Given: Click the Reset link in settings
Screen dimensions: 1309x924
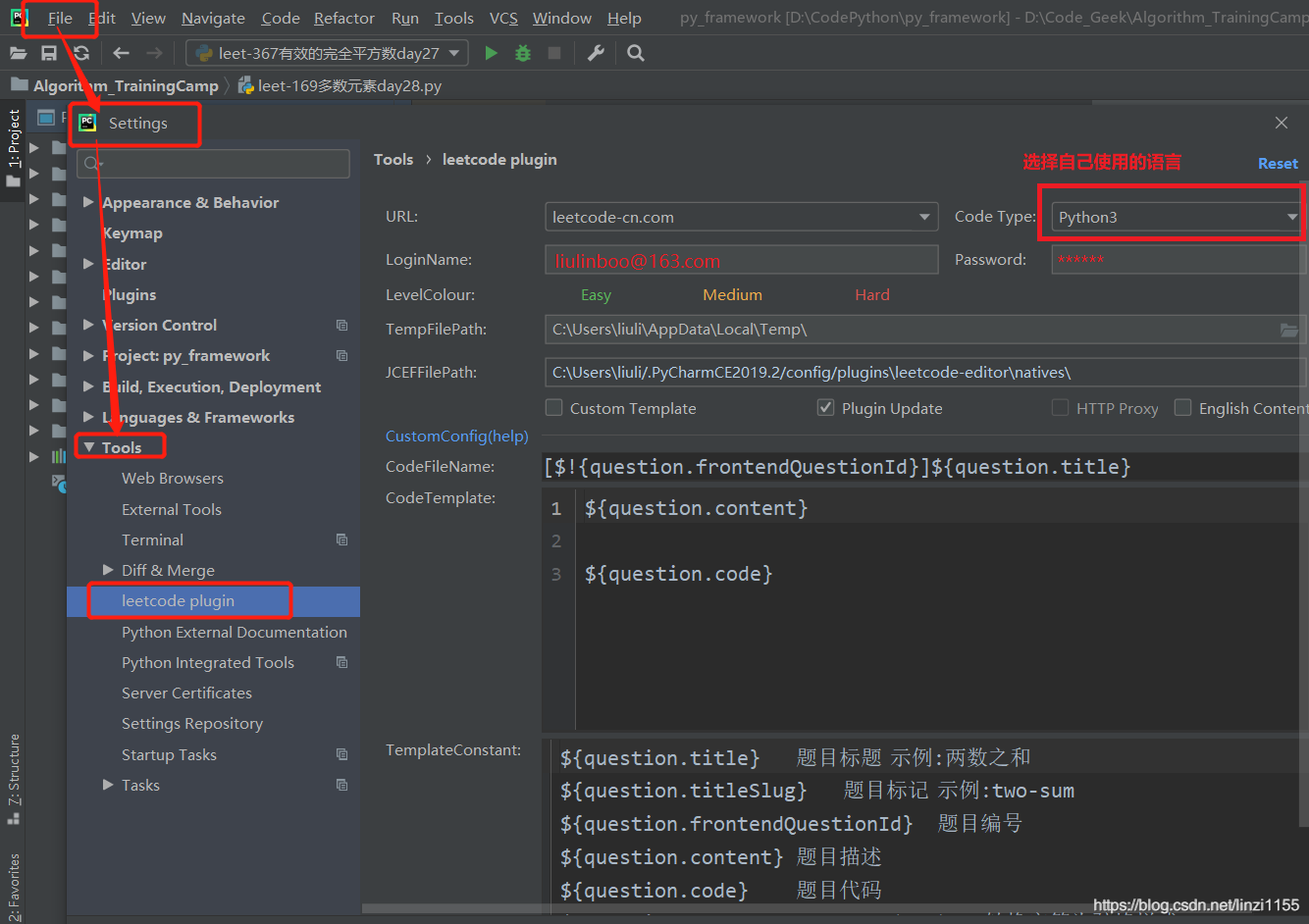Looking at the screenshot, I should coord(1278,163).
